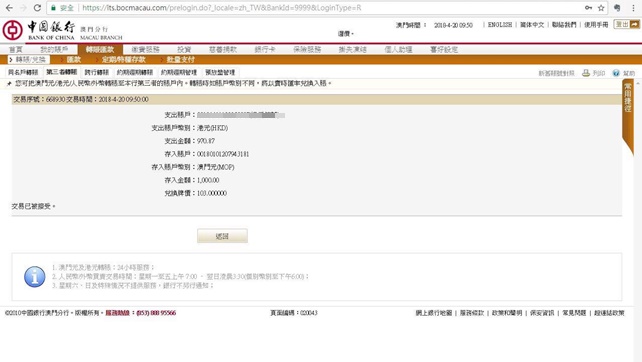
Task: Open the 使用手冊 link
Action: pyautogui.click(x=596, y=25)
